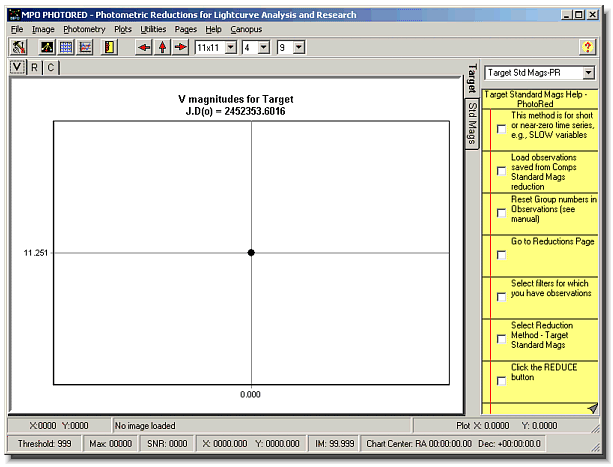Open the line chart plots toolbar icon

point(85,47)
